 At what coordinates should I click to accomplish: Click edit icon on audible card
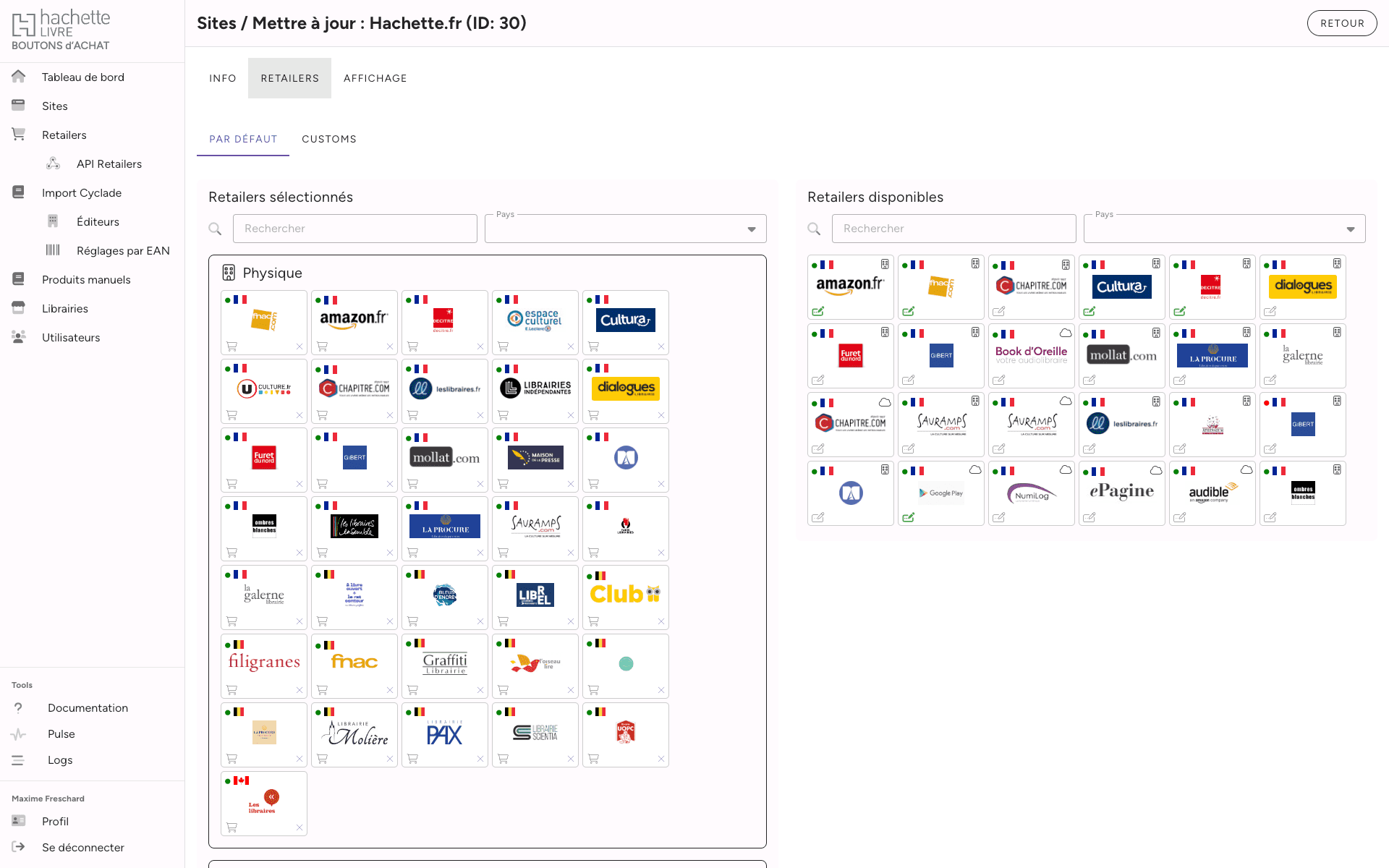tap(1180, 517)
